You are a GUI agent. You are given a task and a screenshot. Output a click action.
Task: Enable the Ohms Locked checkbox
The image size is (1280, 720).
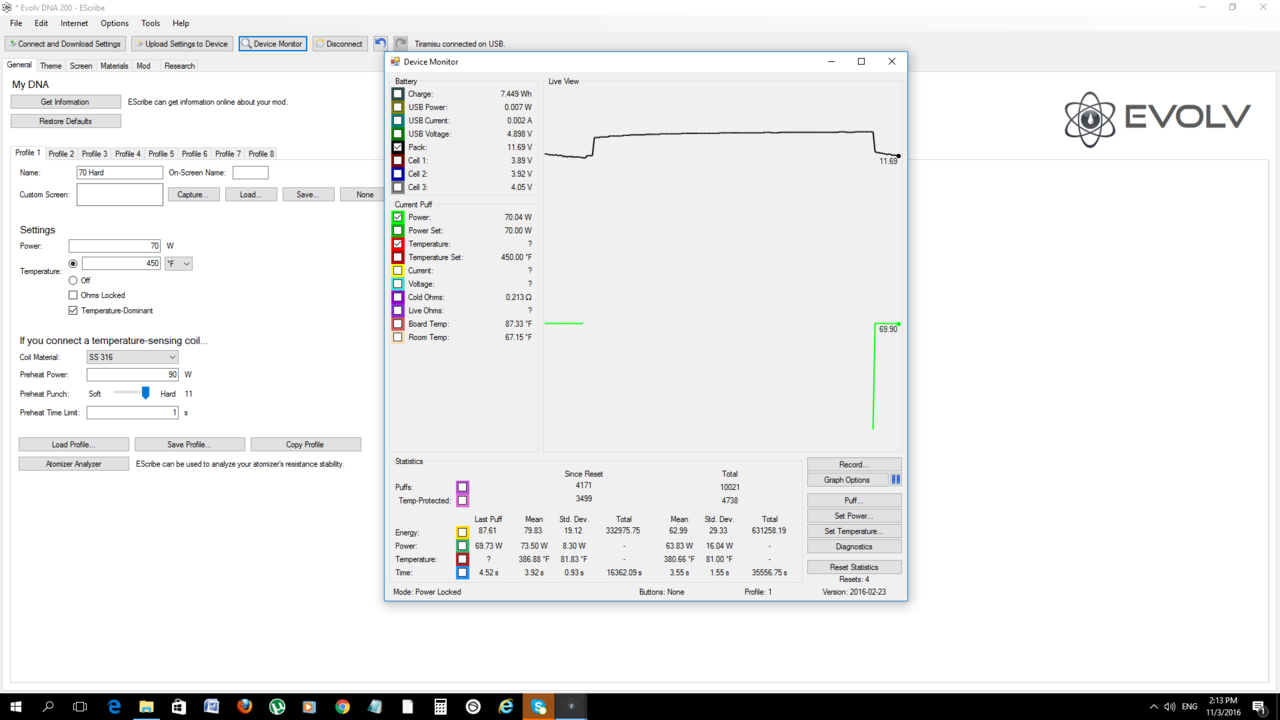tap(73, 295)
